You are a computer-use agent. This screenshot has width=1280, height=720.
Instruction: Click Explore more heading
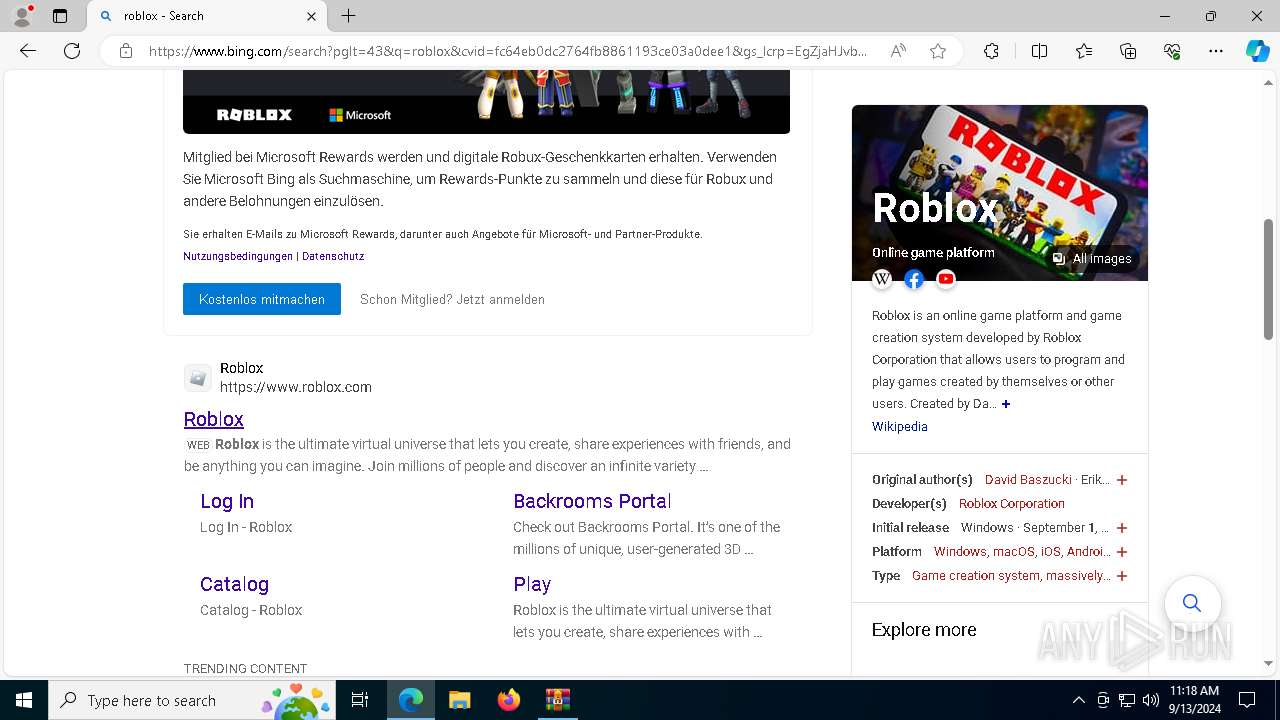pyautogui.click(x=924, y=630)
